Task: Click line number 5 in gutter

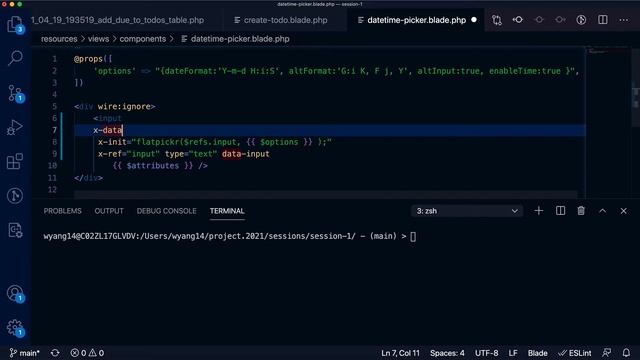Action: (55, 106)
